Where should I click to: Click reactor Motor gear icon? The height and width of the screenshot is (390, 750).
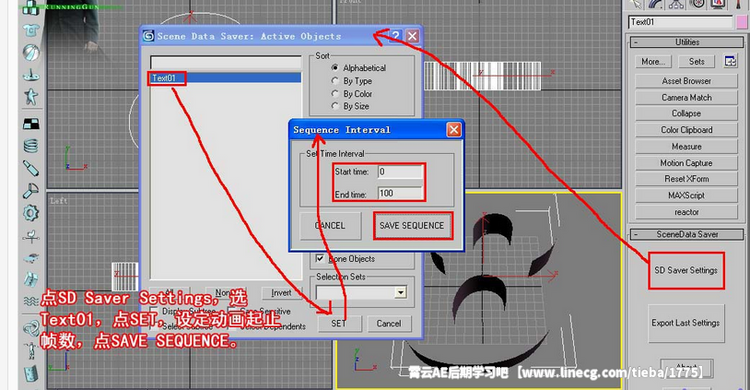click(x=31, y=213)
